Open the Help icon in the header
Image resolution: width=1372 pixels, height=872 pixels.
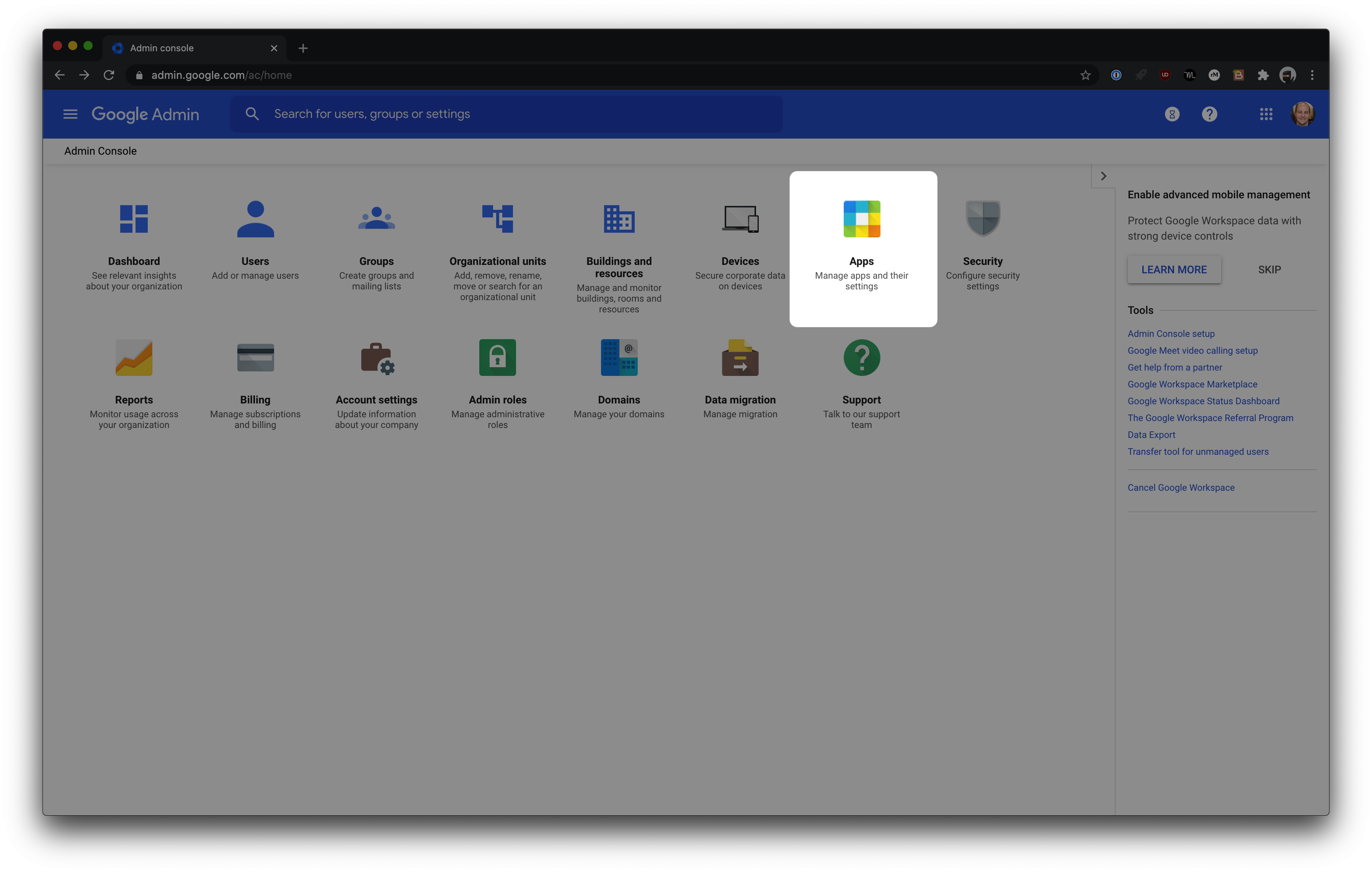click(1210, 114)
